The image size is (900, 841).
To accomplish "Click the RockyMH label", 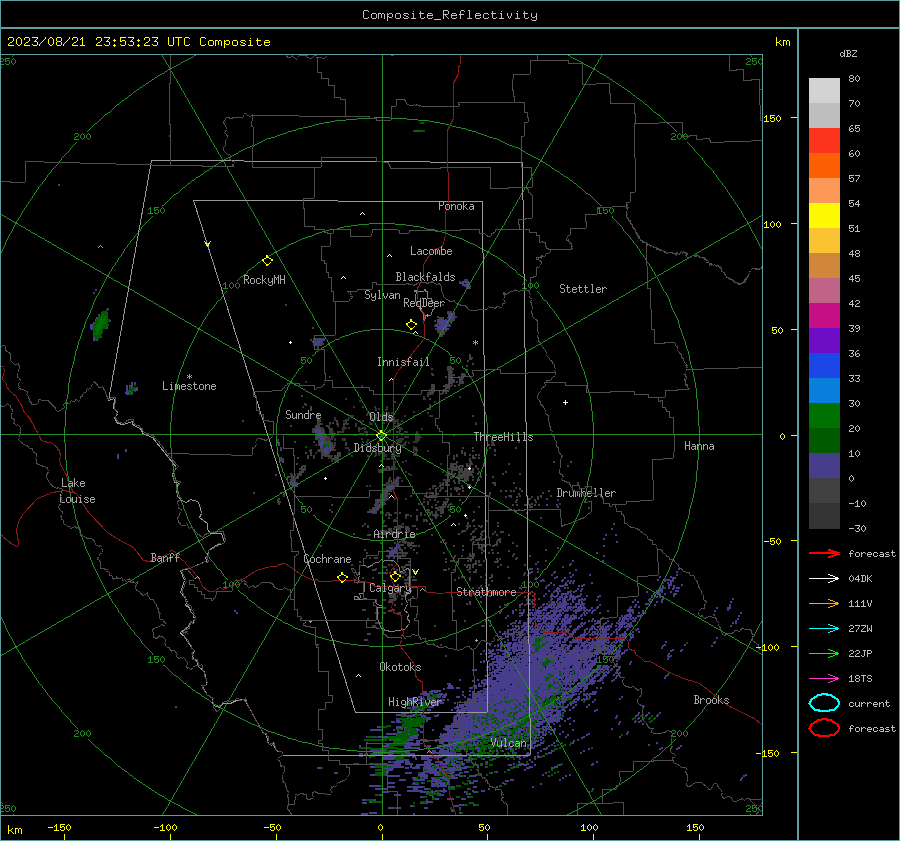I will 264,280.
